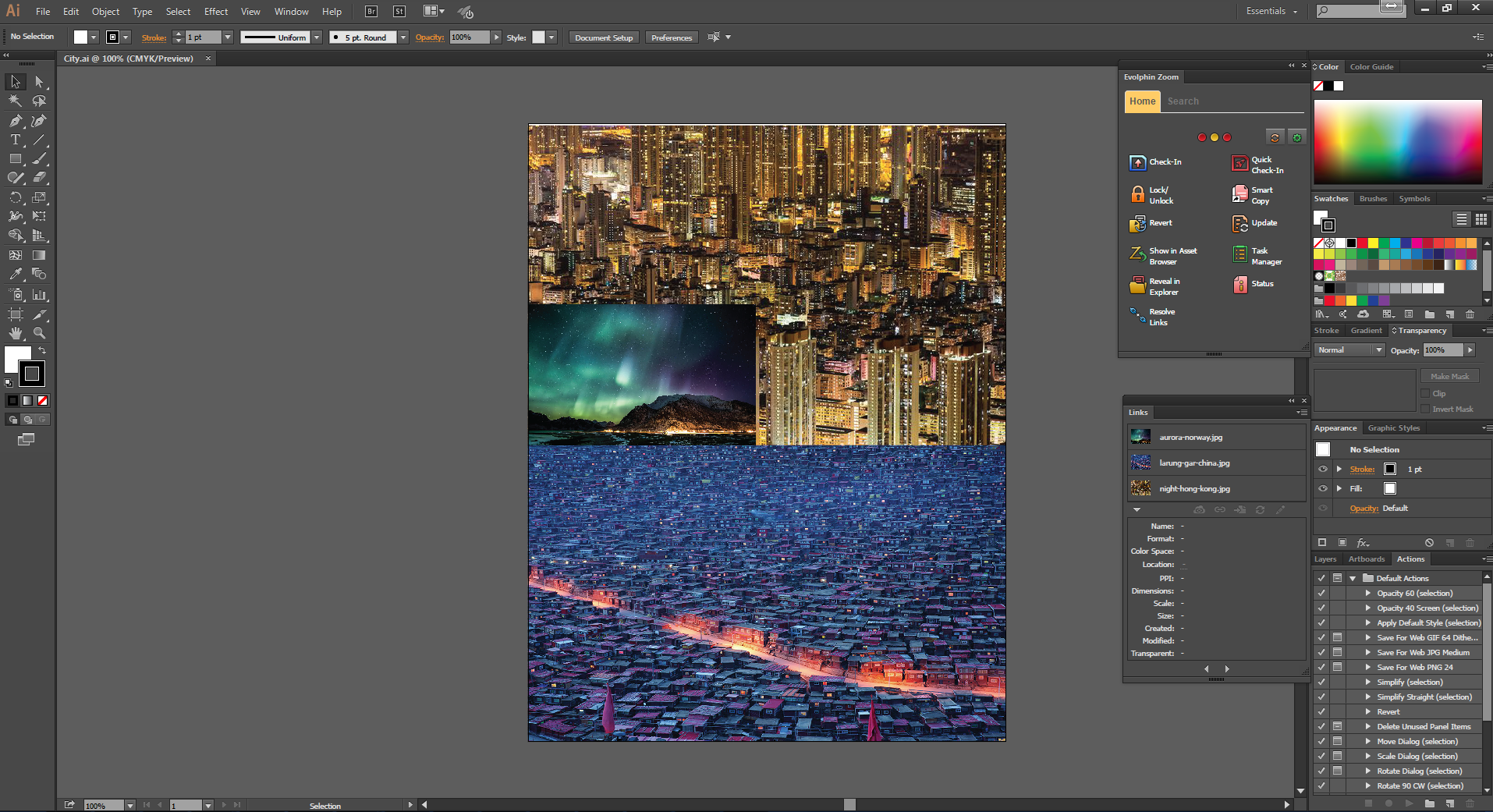The width and height of the screenshot is (1493, 812).
Task: Expand the Revert action in Actions panel
Action: pyautogui.click(x=1367, y=711)
